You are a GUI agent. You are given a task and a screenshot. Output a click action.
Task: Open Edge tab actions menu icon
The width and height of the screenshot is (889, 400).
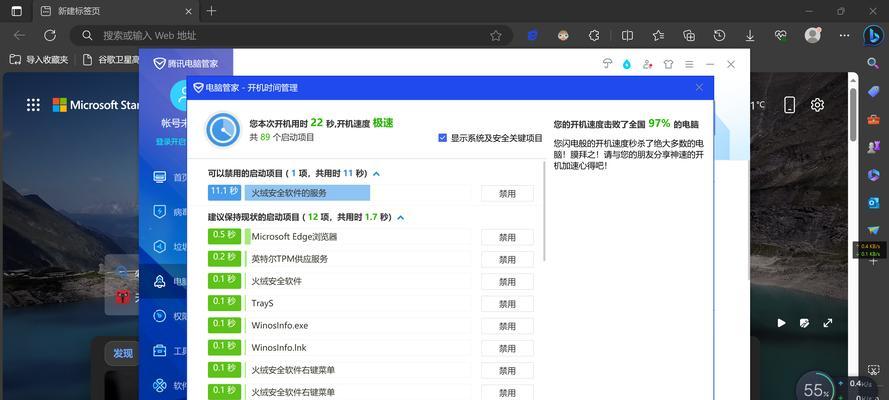pyautogui.click(x=16, y=11)
